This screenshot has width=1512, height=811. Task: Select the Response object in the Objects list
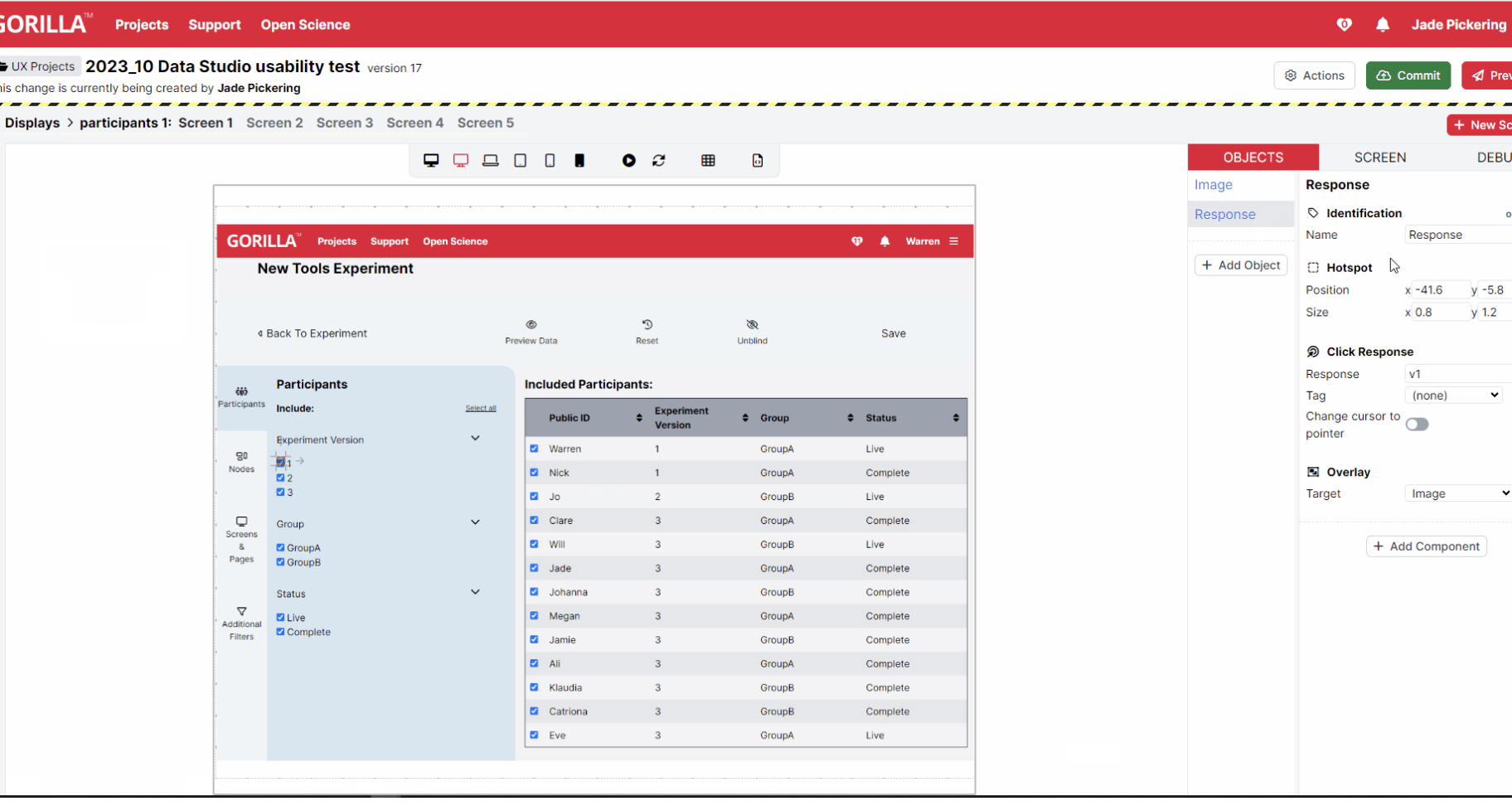[1225, 214]
